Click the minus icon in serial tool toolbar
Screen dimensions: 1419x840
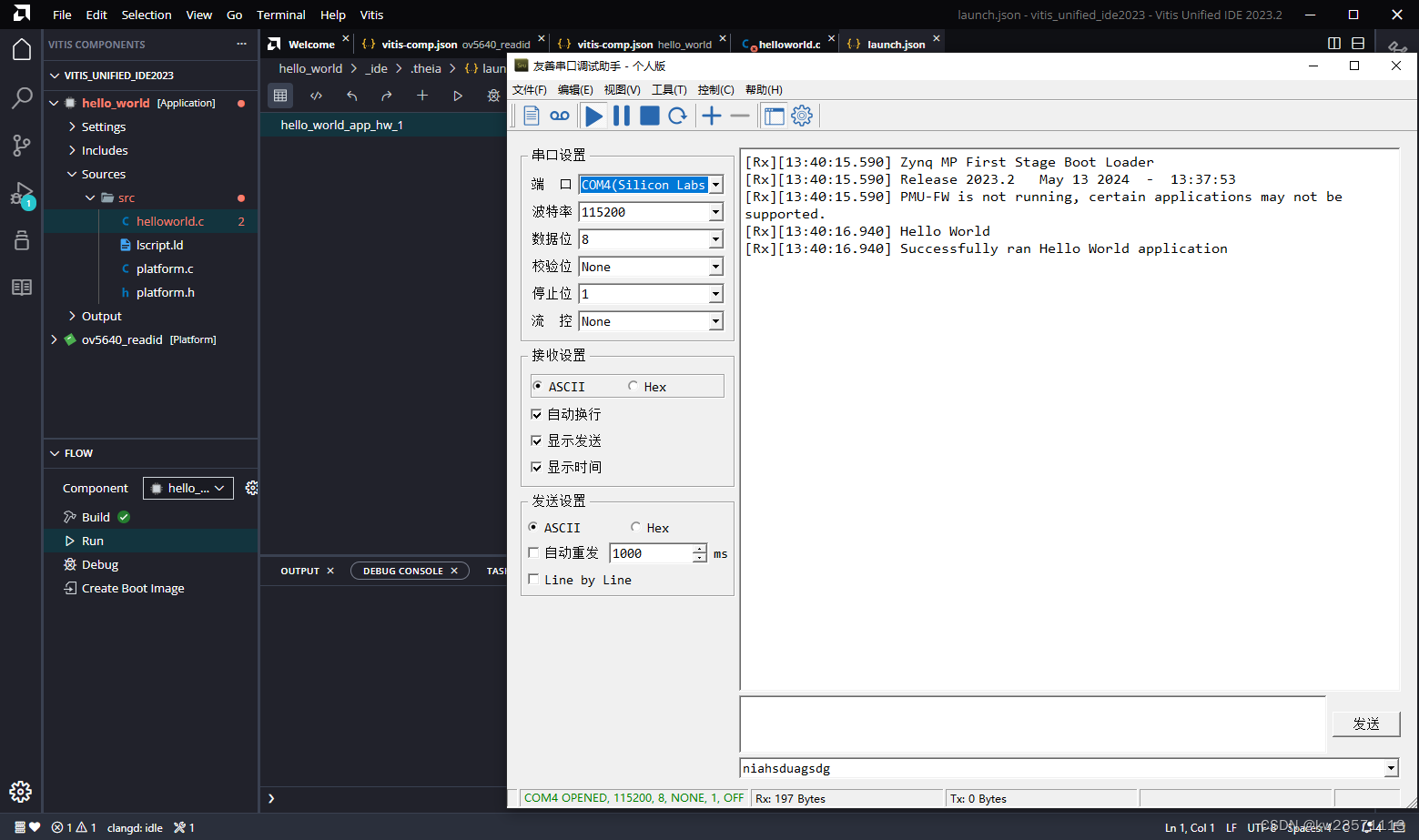pyautogui.click(x=740, y=116)
